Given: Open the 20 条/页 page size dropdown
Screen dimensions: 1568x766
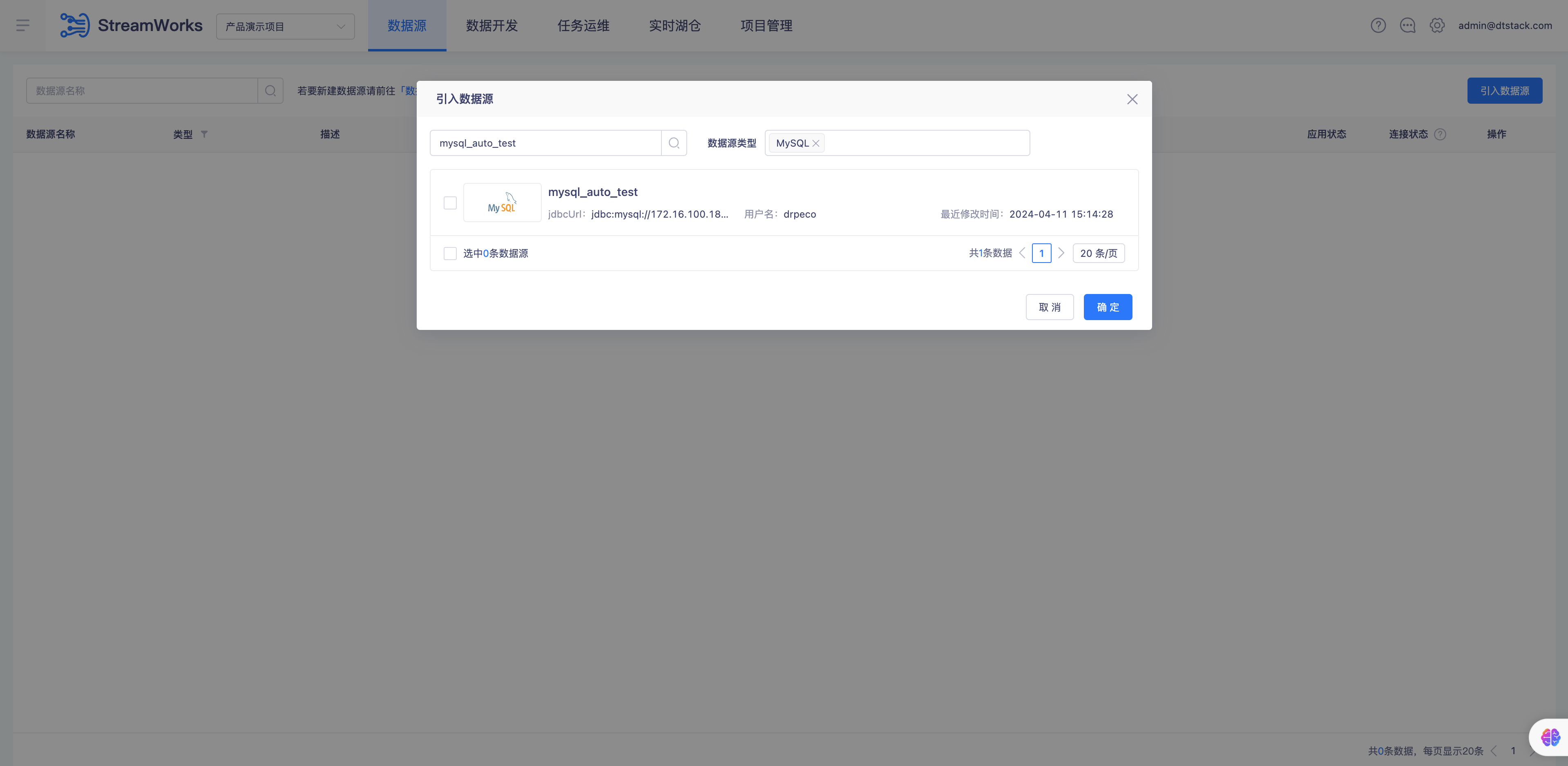Looking at the screenshot, I should pos(1099,253).
